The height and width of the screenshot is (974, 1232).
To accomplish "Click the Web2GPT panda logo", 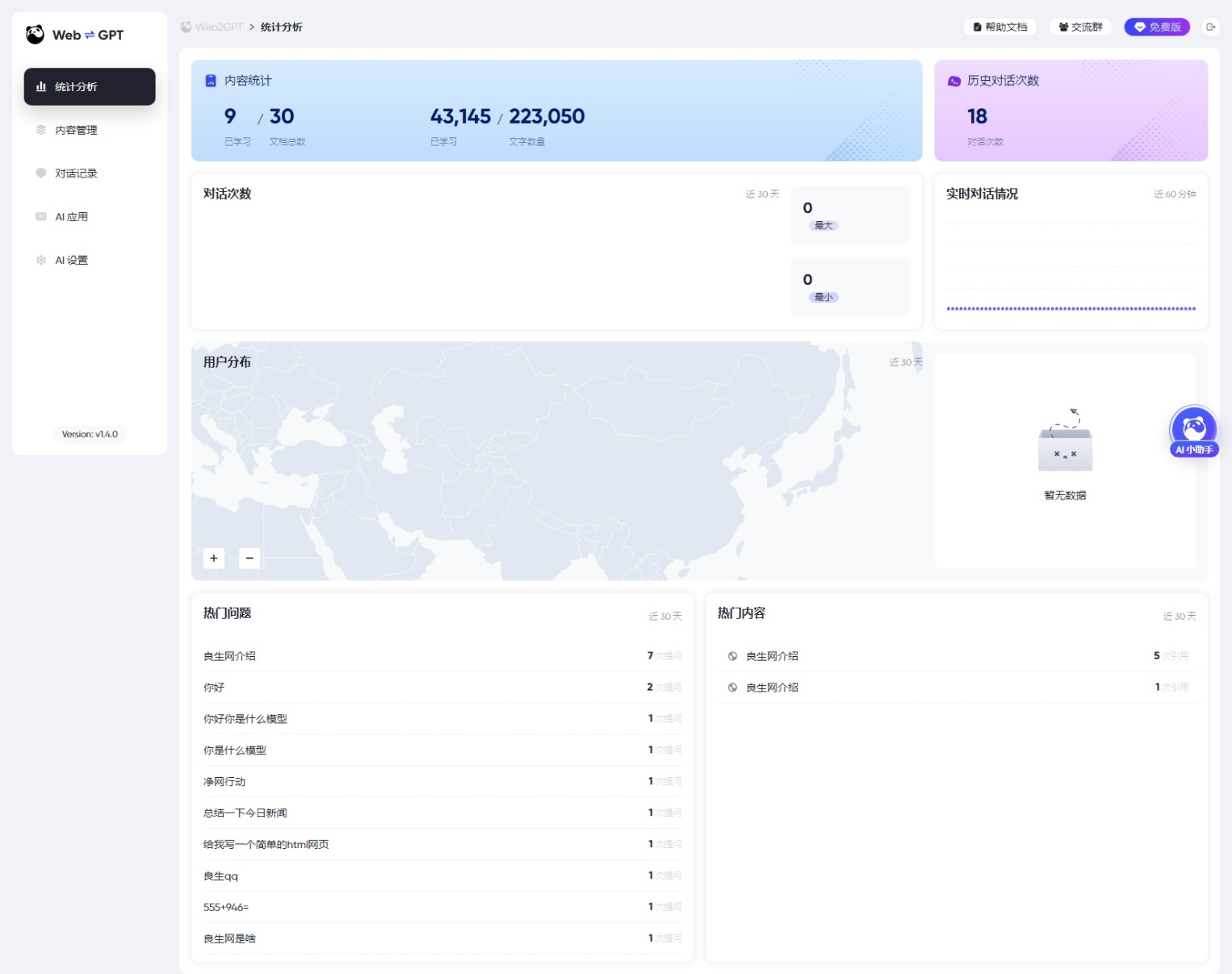I will (x=35, y=35).
